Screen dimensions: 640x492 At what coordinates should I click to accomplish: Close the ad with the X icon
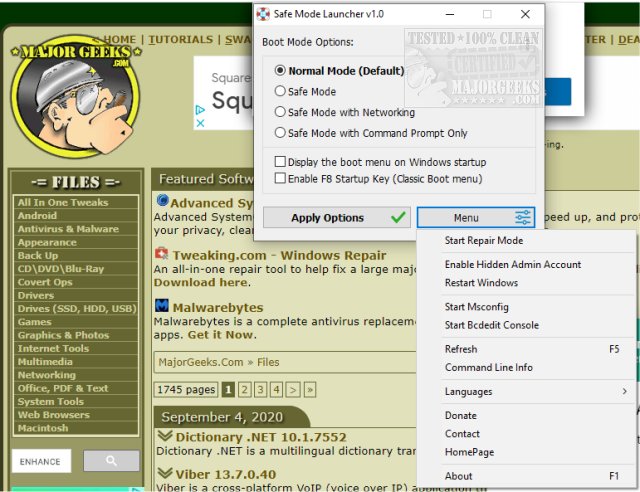coord(200,123)
